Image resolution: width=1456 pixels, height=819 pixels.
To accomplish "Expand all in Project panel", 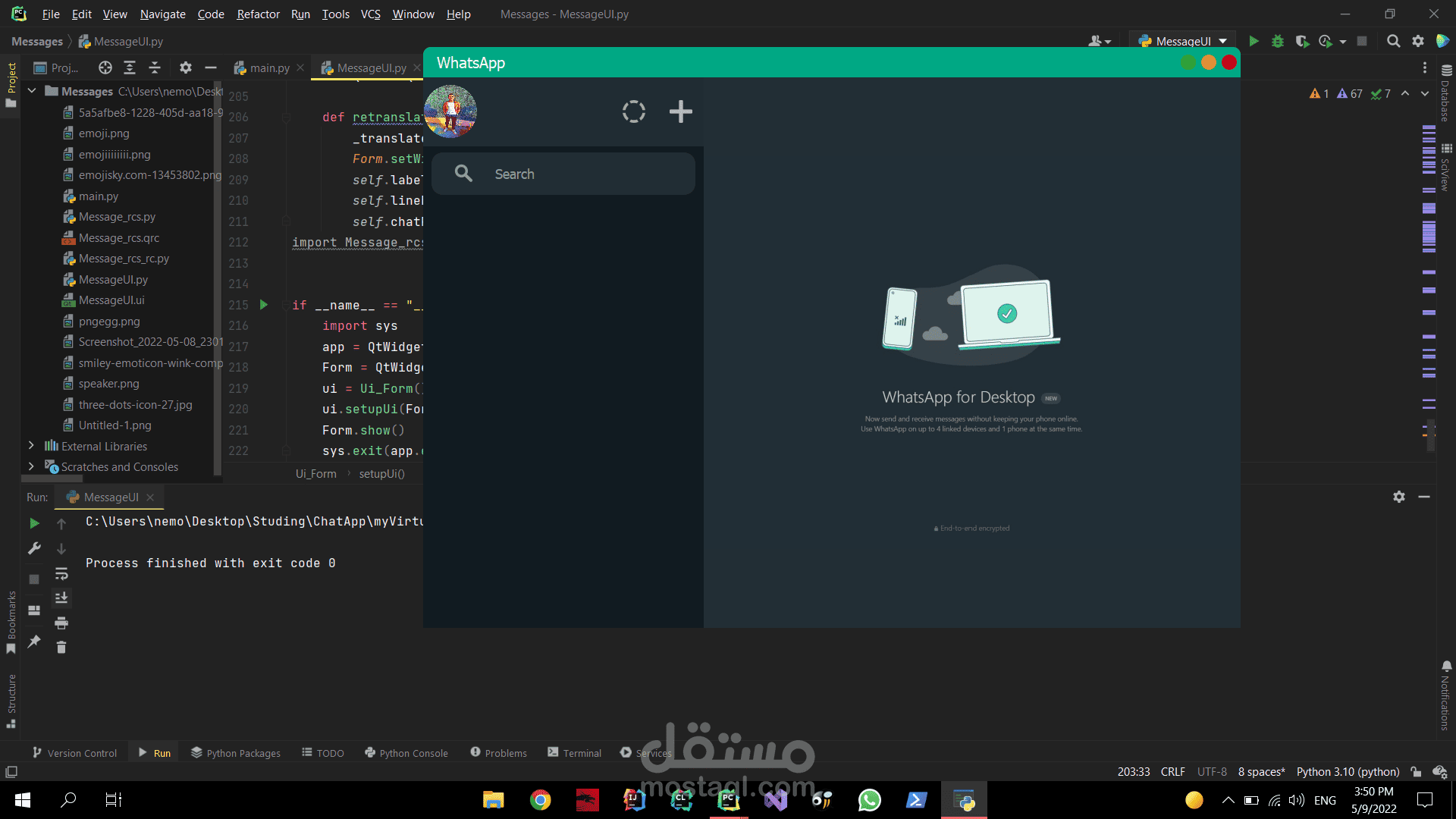I will coord(130,67).
